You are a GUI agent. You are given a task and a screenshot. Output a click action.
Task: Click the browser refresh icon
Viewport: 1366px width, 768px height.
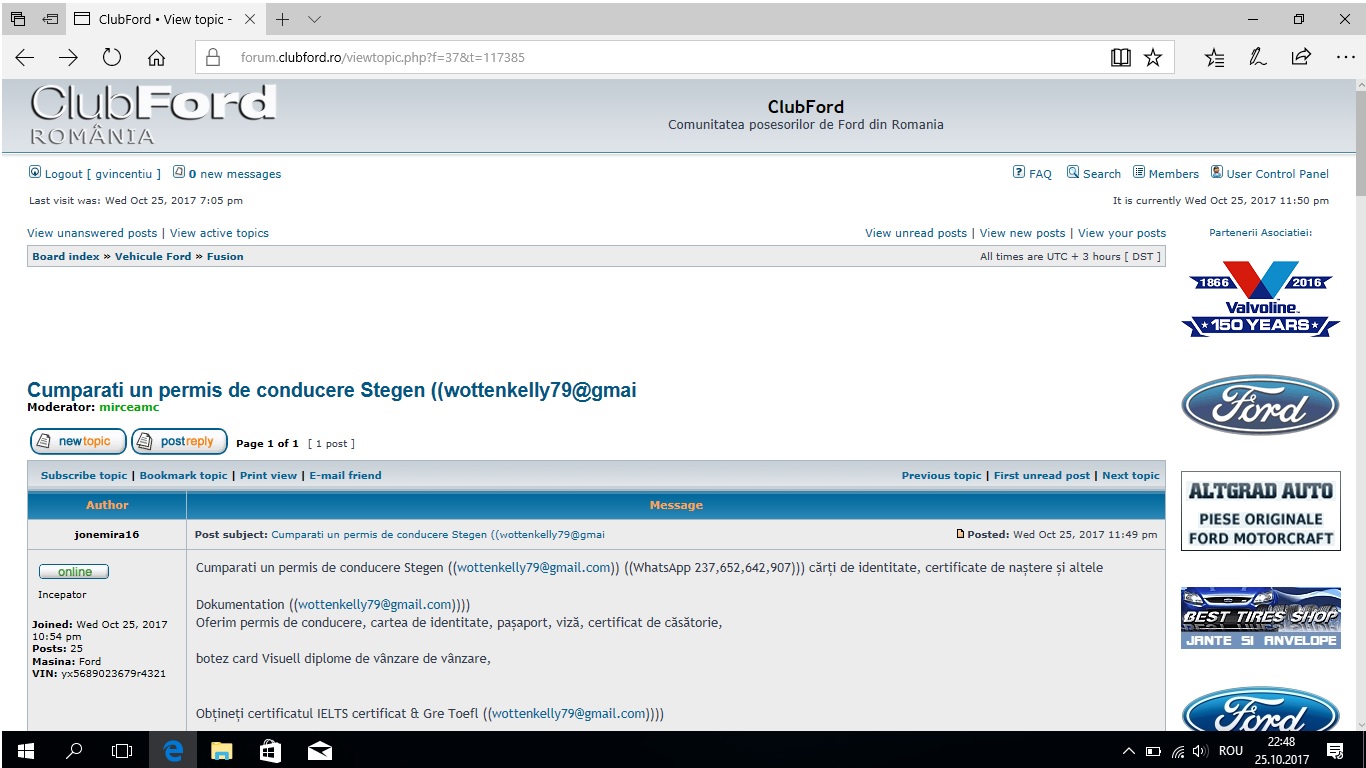coord(112,58)
